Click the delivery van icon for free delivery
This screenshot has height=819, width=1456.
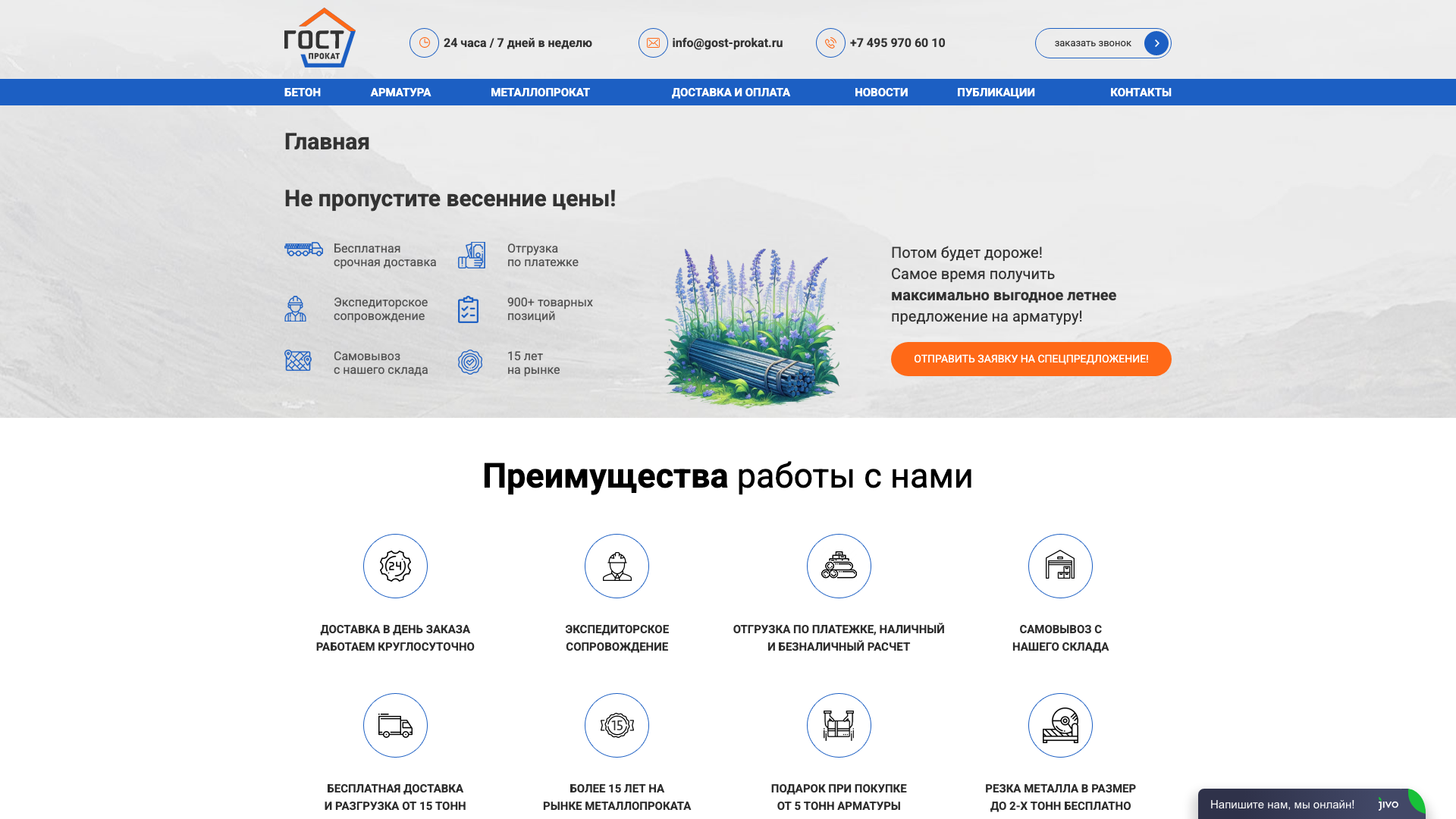[x=395, y=725]
